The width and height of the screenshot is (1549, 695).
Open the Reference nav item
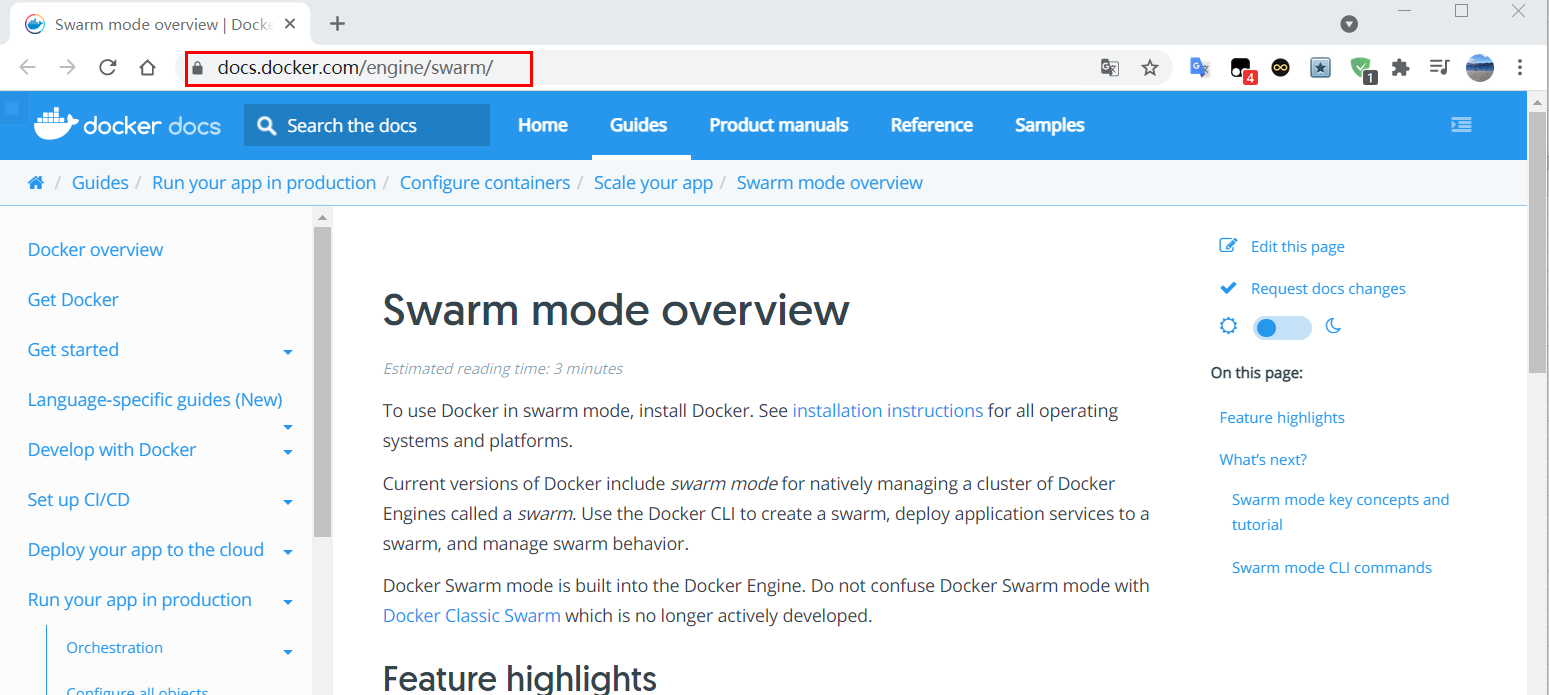click(932, 125)
